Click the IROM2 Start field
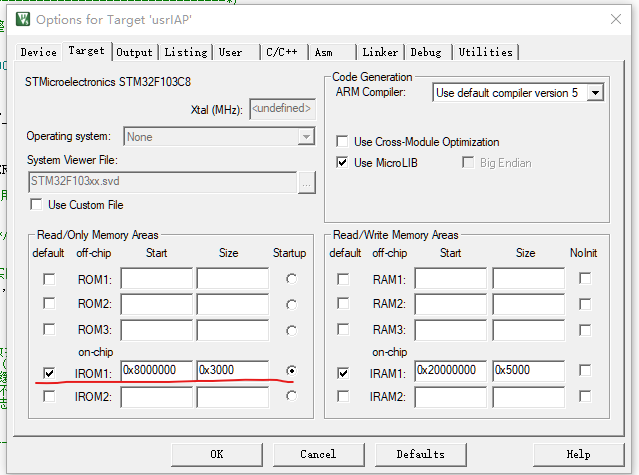 click(x=156, y=397)
